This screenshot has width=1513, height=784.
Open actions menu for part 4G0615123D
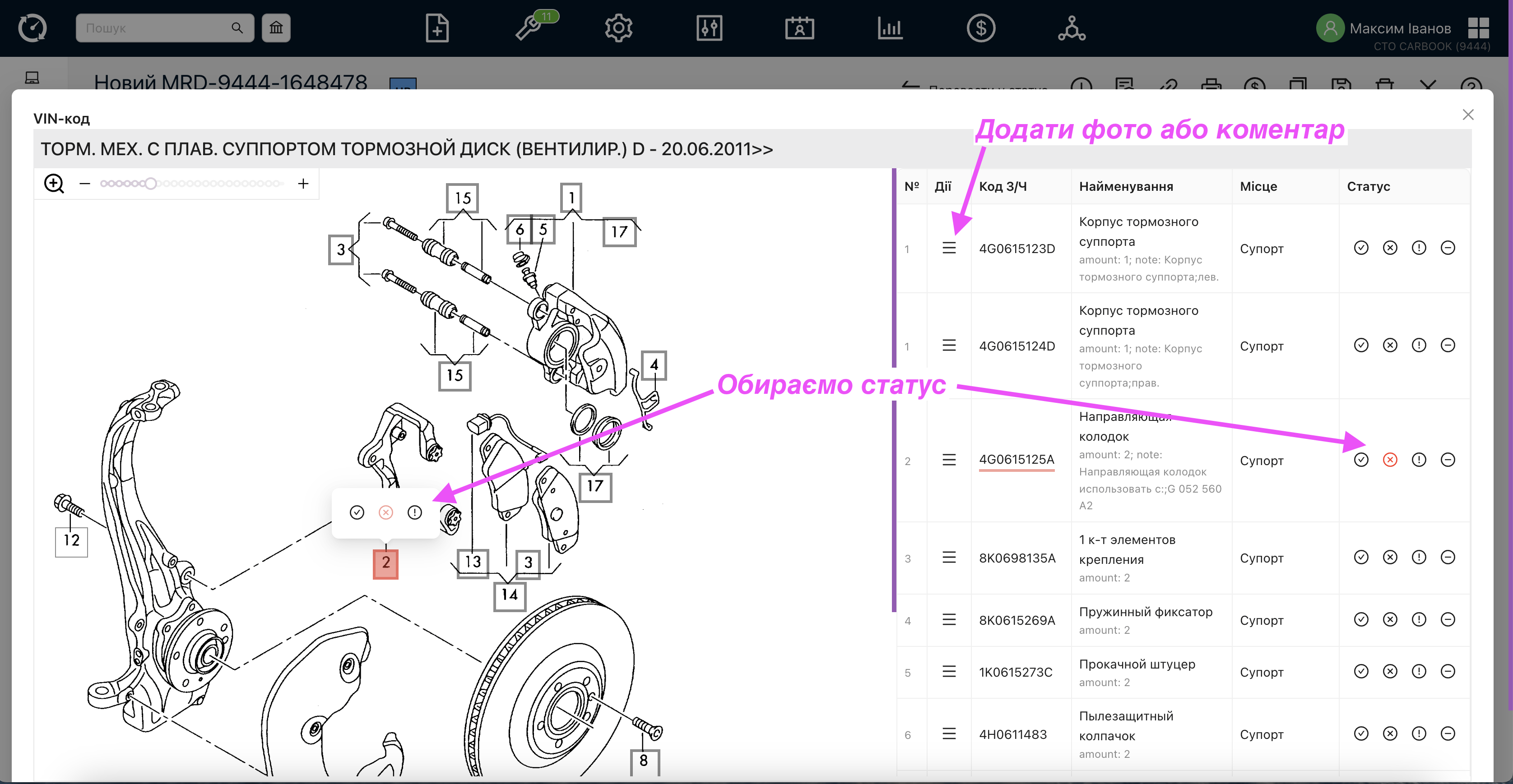click(949, 248)
